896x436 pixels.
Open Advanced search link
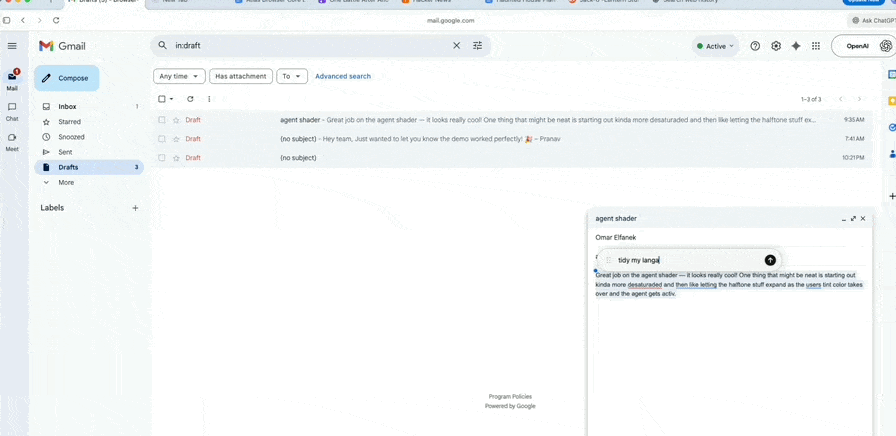click(x=343, y=76)
